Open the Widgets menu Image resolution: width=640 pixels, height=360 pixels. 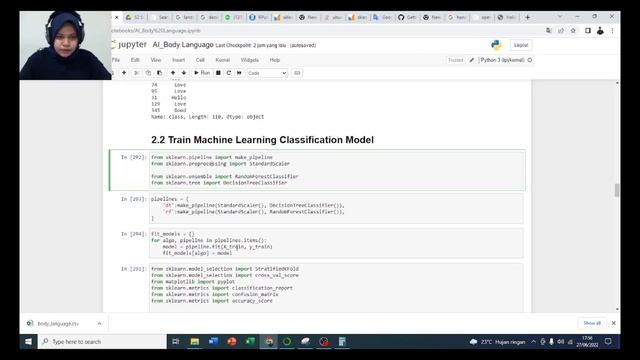click(x=249, y=60)
